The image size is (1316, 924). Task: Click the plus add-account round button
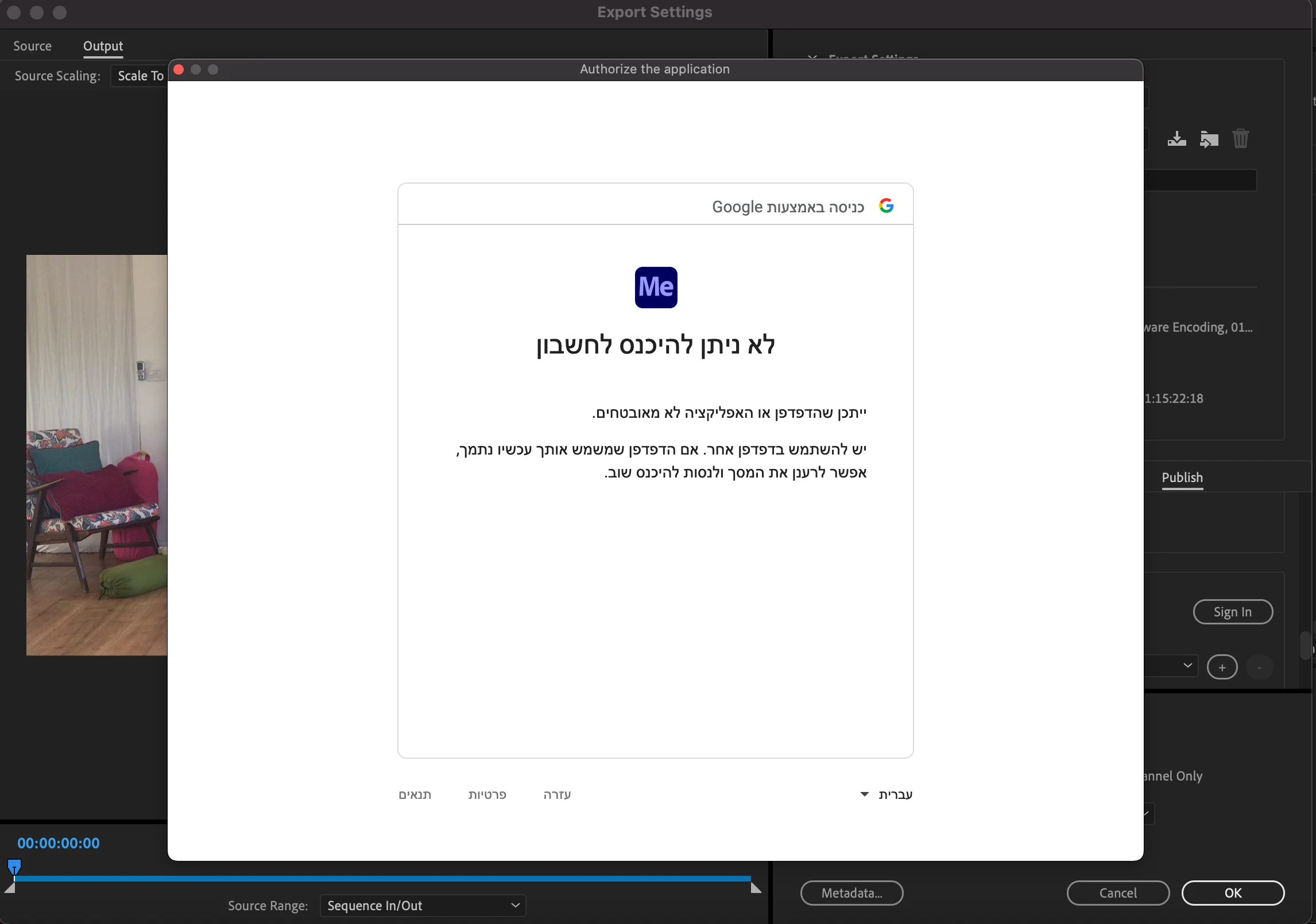1222,667
